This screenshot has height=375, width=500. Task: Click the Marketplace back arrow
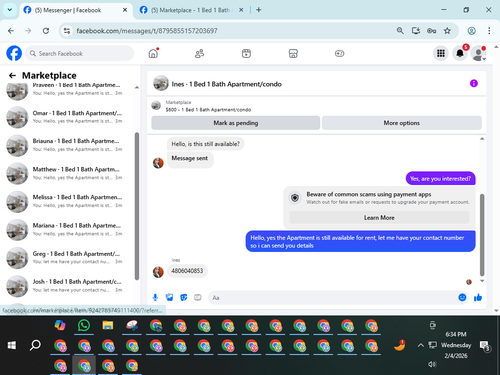click(12, 76)
